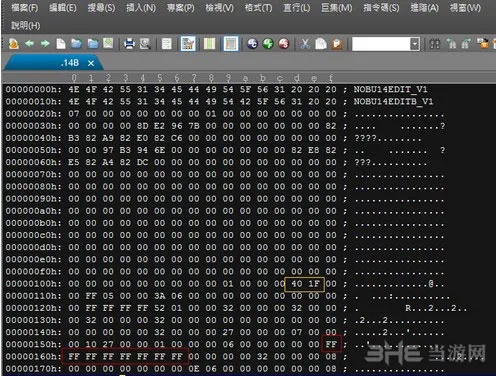
Task: Paste from clipboard icon in toolbar
Action: tap(337, 44)
